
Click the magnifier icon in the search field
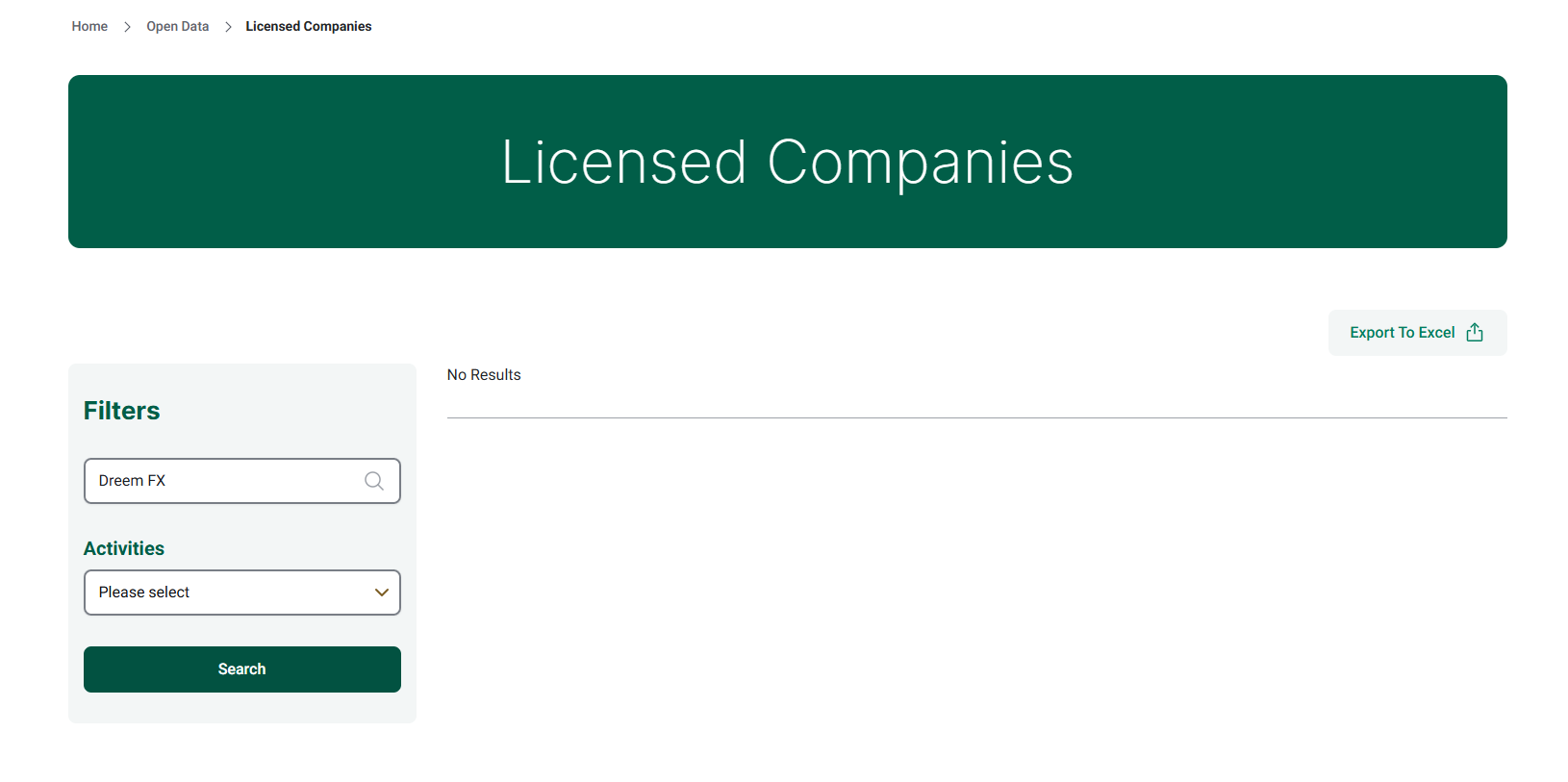coord(374,481)
